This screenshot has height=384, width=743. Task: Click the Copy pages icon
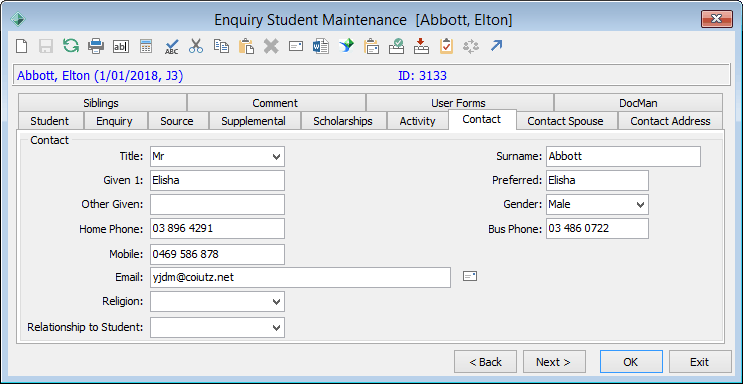[x=221, y=46]
